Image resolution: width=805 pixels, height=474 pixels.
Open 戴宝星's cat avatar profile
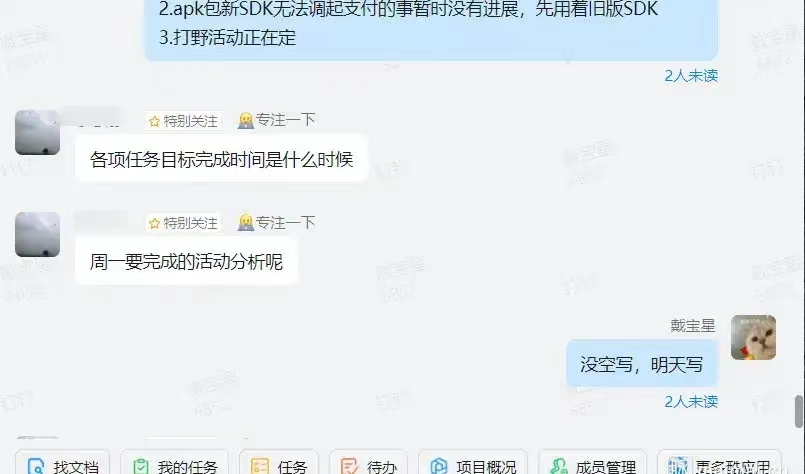753,337
